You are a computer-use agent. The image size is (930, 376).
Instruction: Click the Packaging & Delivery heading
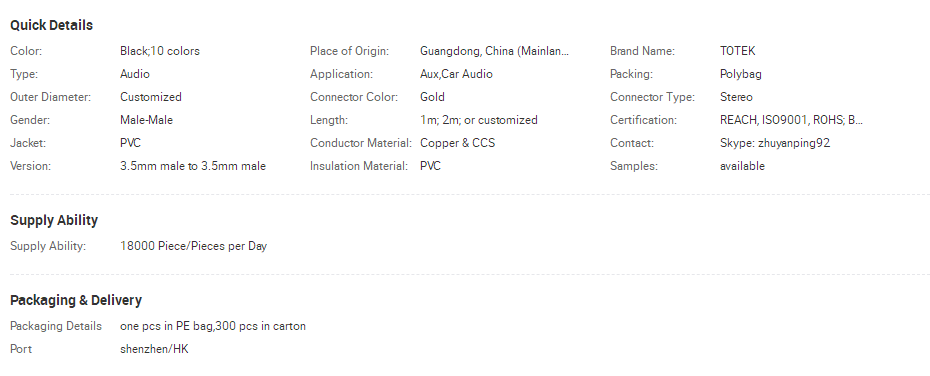click(x=76, y=300)
